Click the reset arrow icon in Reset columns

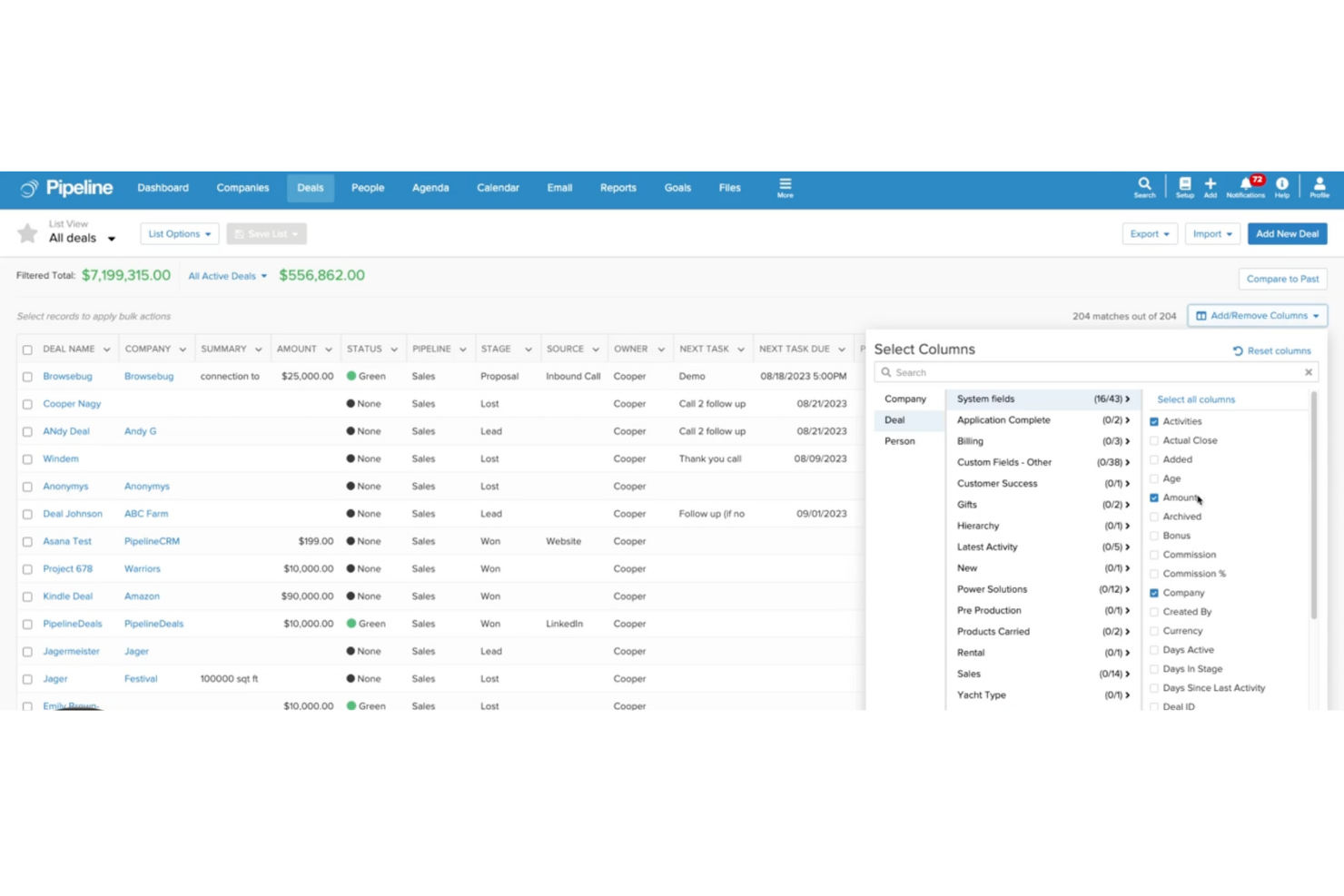point(1237,350)
